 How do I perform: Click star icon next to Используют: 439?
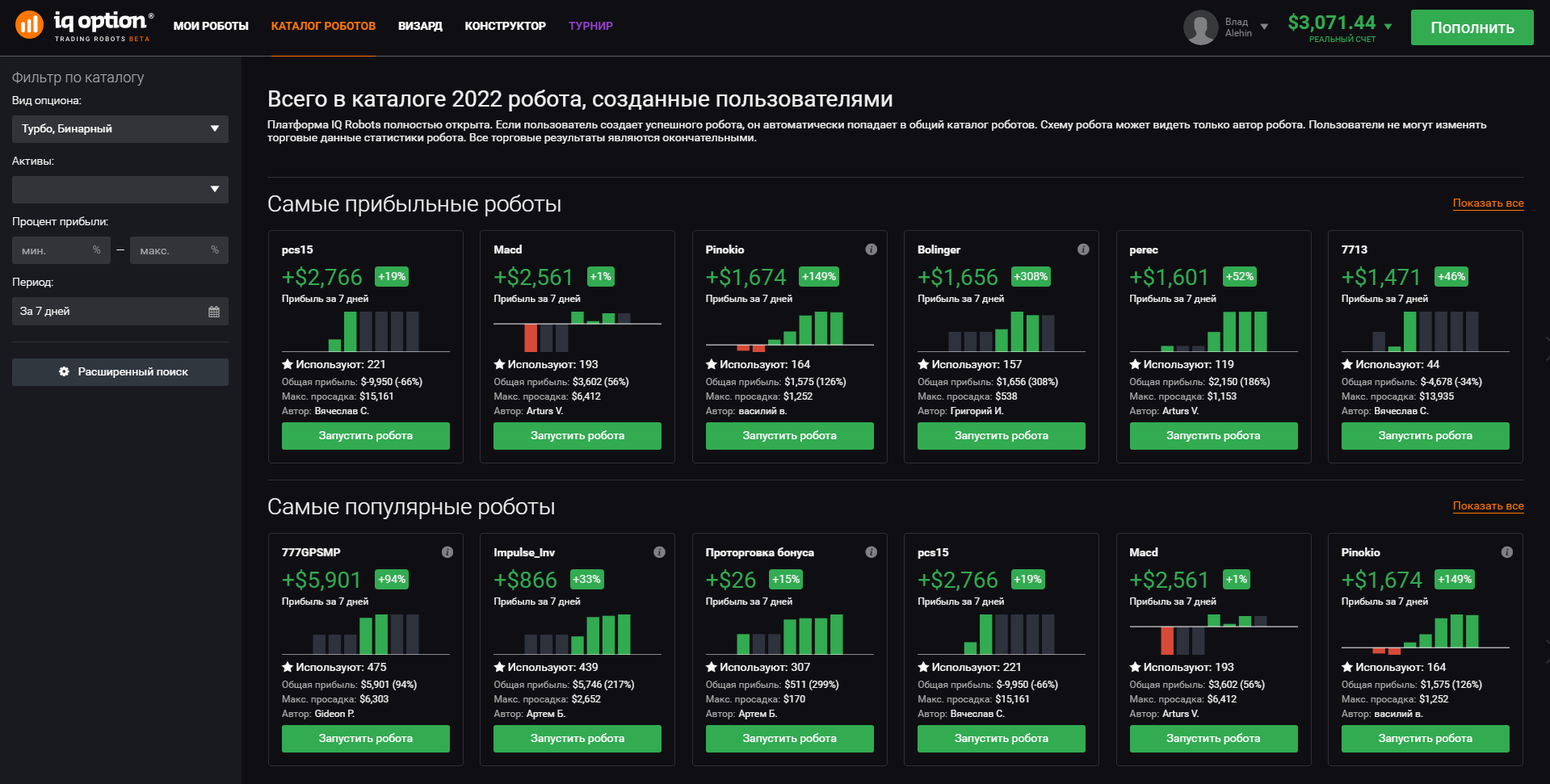point(499,667)
